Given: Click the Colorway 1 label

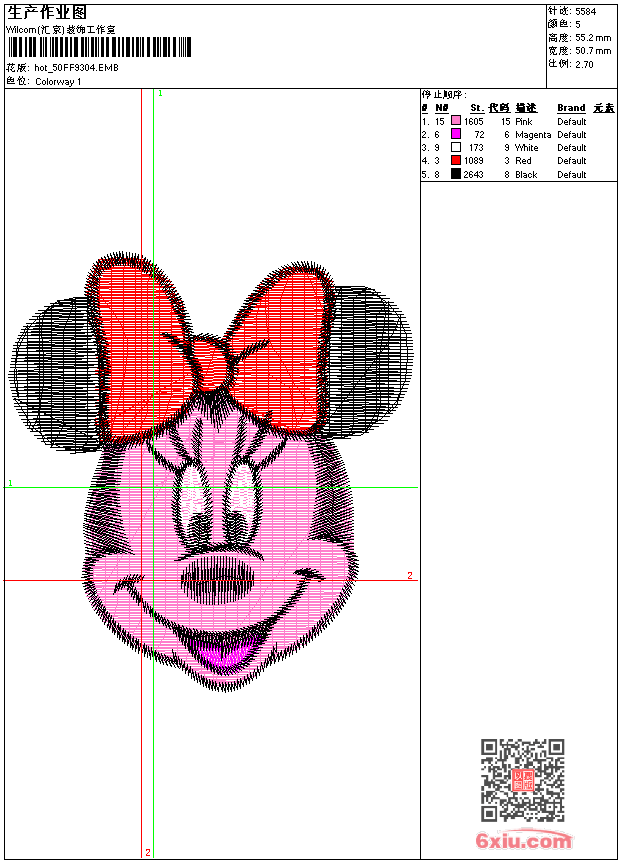Looking at the screenshot, I should click(58, 82).
